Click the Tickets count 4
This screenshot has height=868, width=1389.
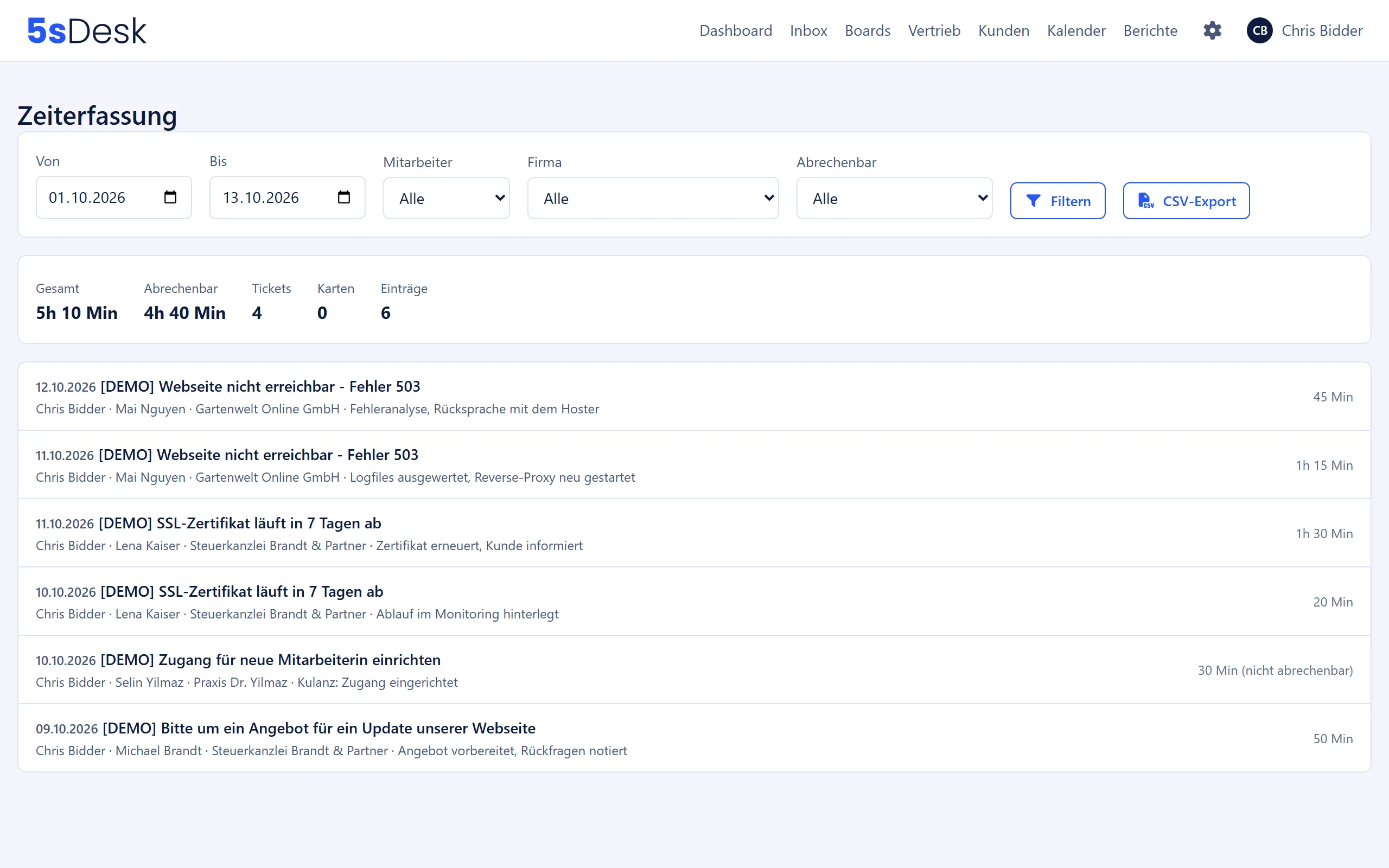[x=257, y=313]
